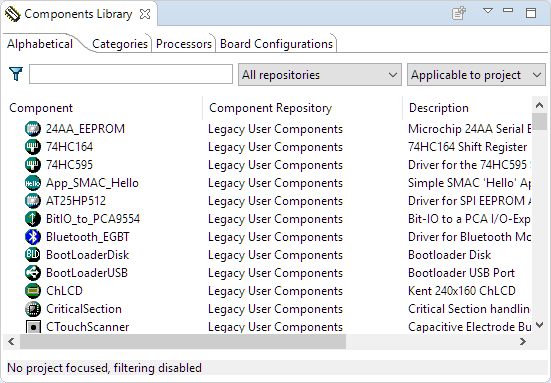Viewport: 551px width, 383px height.
Task: Open the All repositories dropdown
Action: click(320, 74)
